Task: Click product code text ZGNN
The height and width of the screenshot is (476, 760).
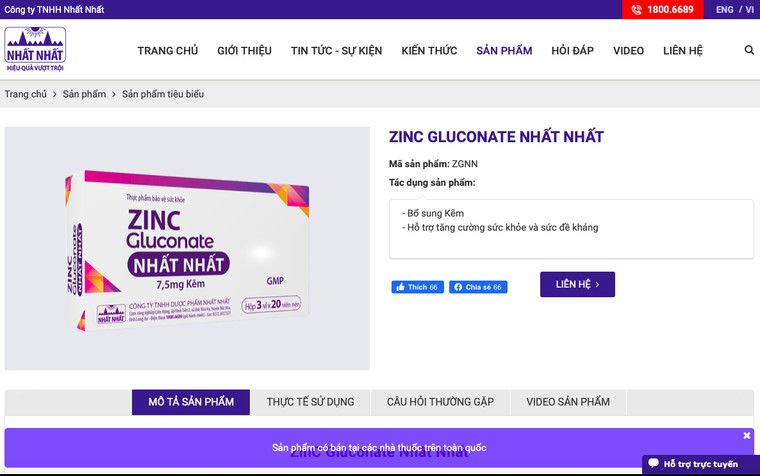Action: (464, 164)
